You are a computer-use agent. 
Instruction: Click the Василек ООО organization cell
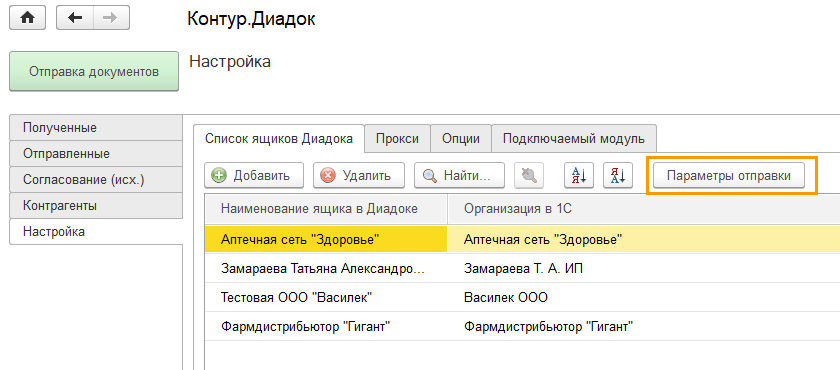click(644, 297)
